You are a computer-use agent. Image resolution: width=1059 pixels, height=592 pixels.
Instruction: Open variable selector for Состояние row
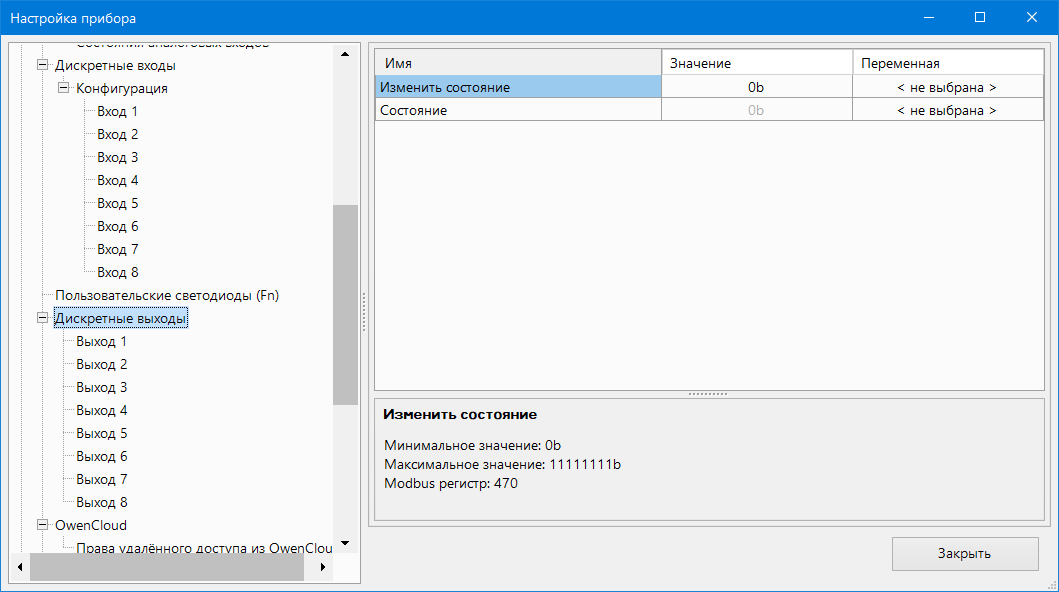[x=946, y=110]
